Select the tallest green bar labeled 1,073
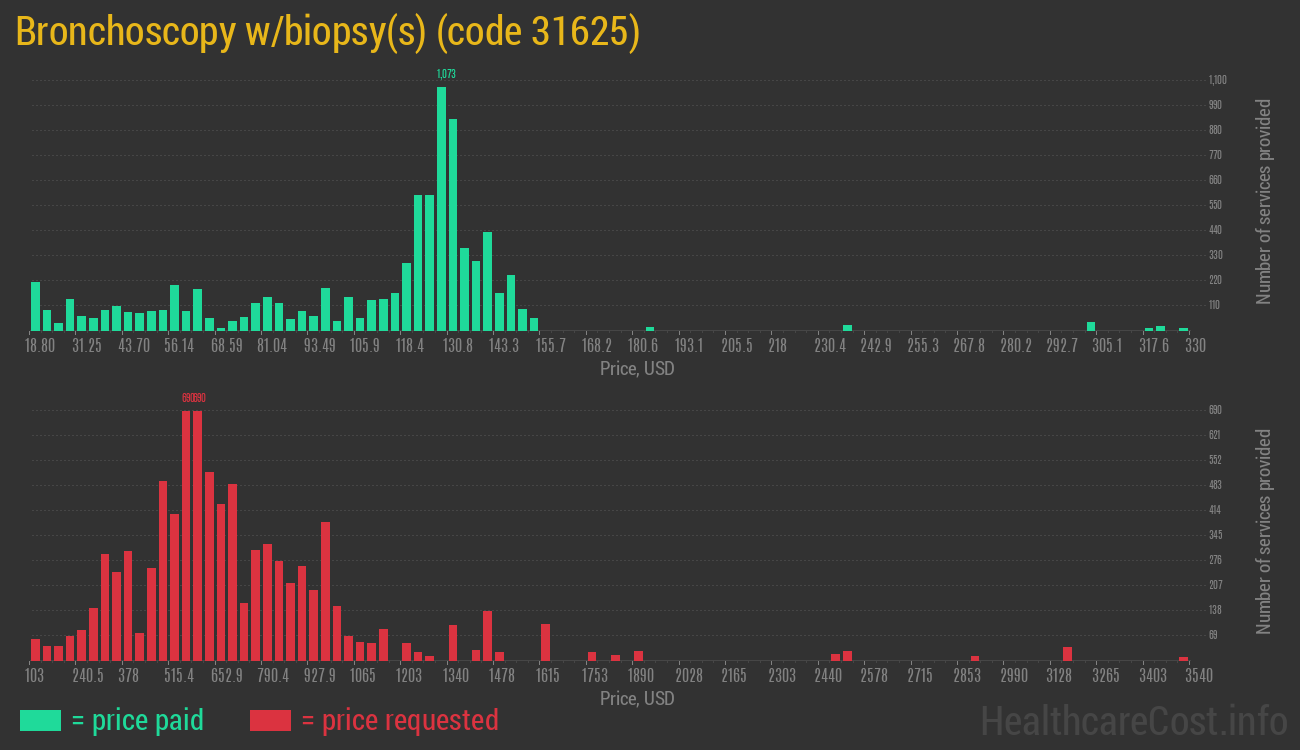Image resolution: width=1300 pixels, height=750 pixels. 441,210
